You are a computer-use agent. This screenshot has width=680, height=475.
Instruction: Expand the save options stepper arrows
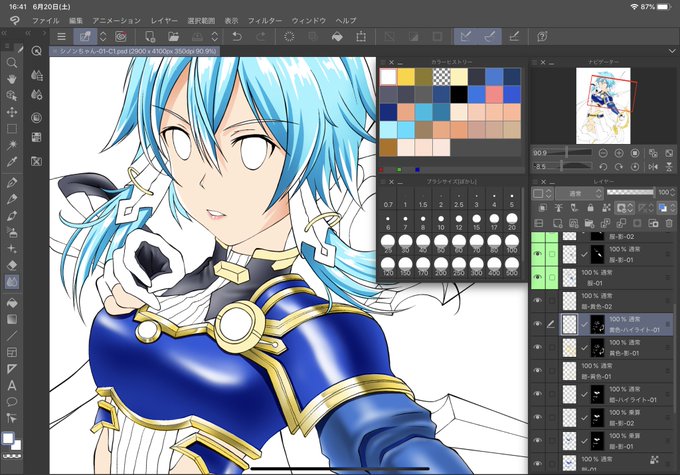(215, 37)
